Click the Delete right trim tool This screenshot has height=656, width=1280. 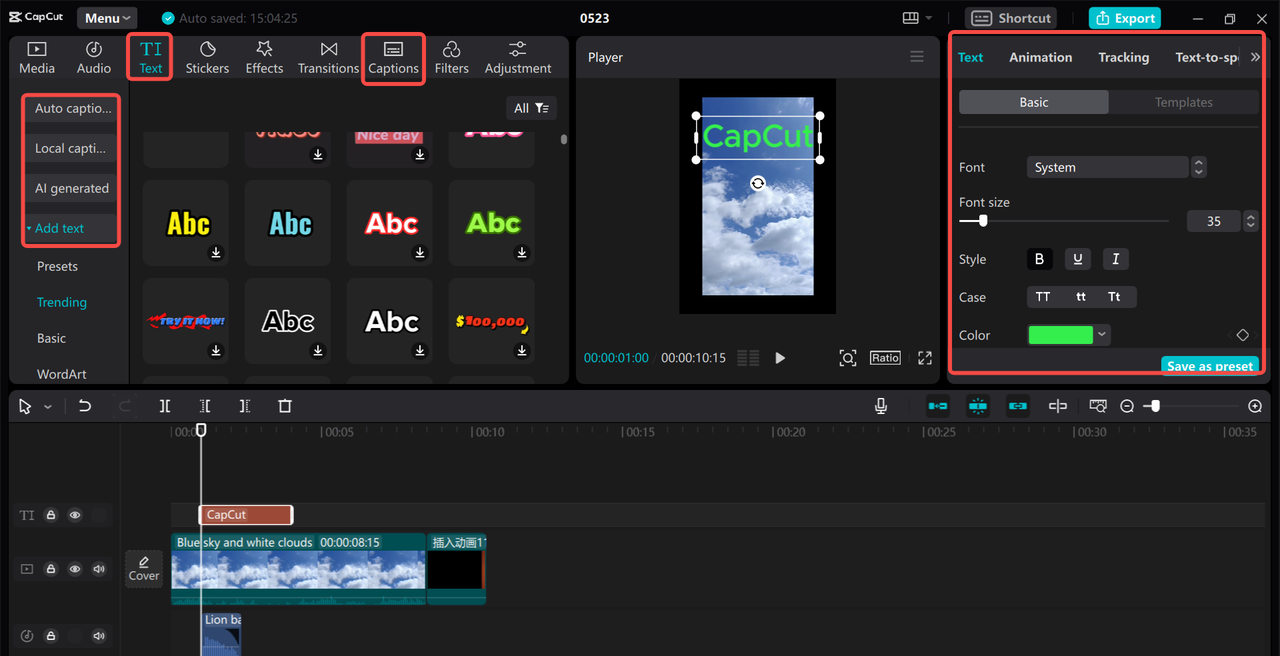coord(245,406)
